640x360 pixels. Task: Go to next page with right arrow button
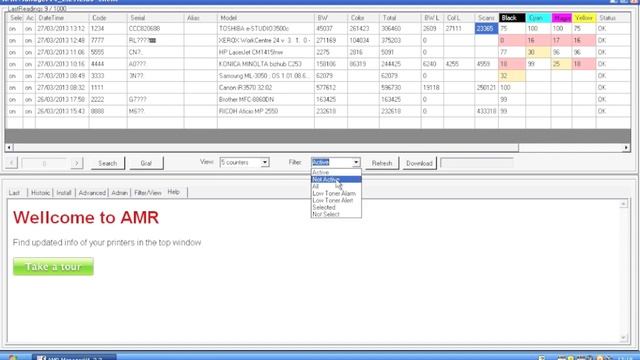pos(76,163)
